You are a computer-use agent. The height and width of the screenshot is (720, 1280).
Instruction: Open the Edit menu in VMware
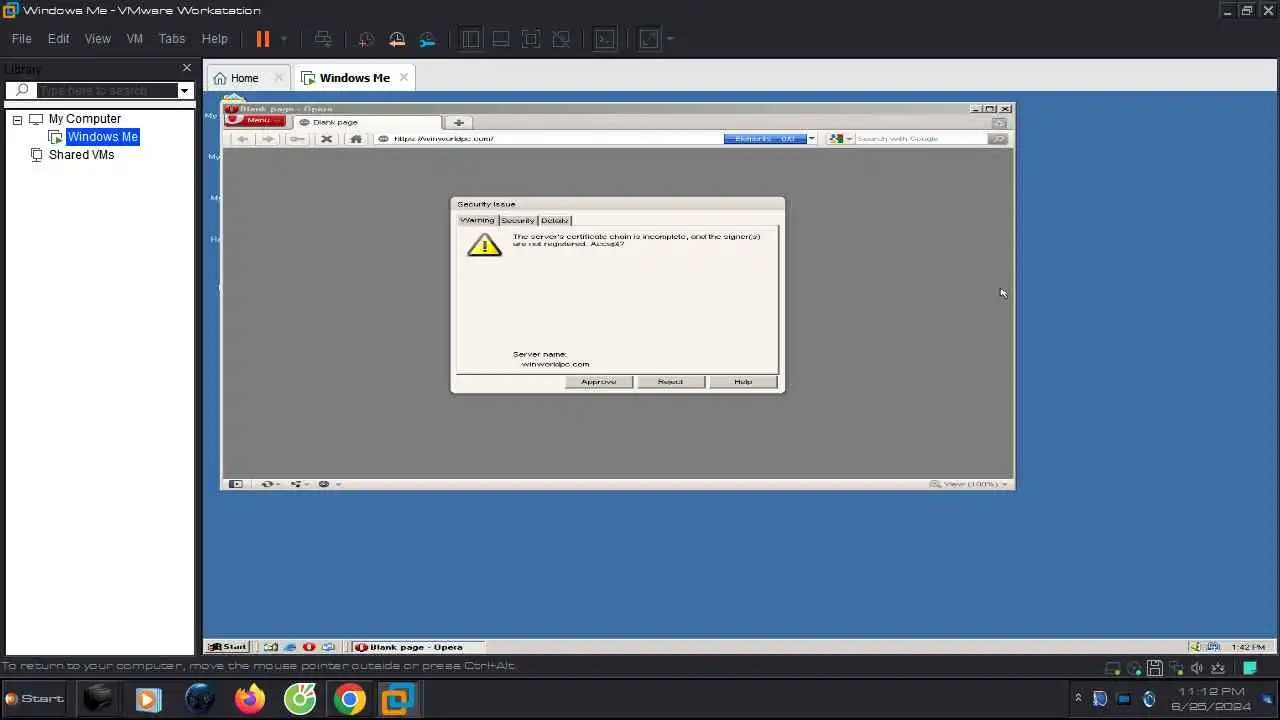[x=59, y=39]
